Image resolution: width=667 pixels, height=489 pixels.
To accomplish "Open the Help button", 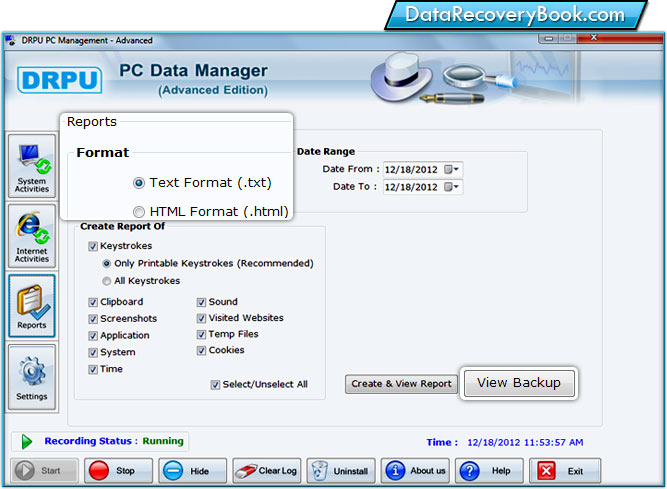I will pyautogui.click(x=489, y=471).
